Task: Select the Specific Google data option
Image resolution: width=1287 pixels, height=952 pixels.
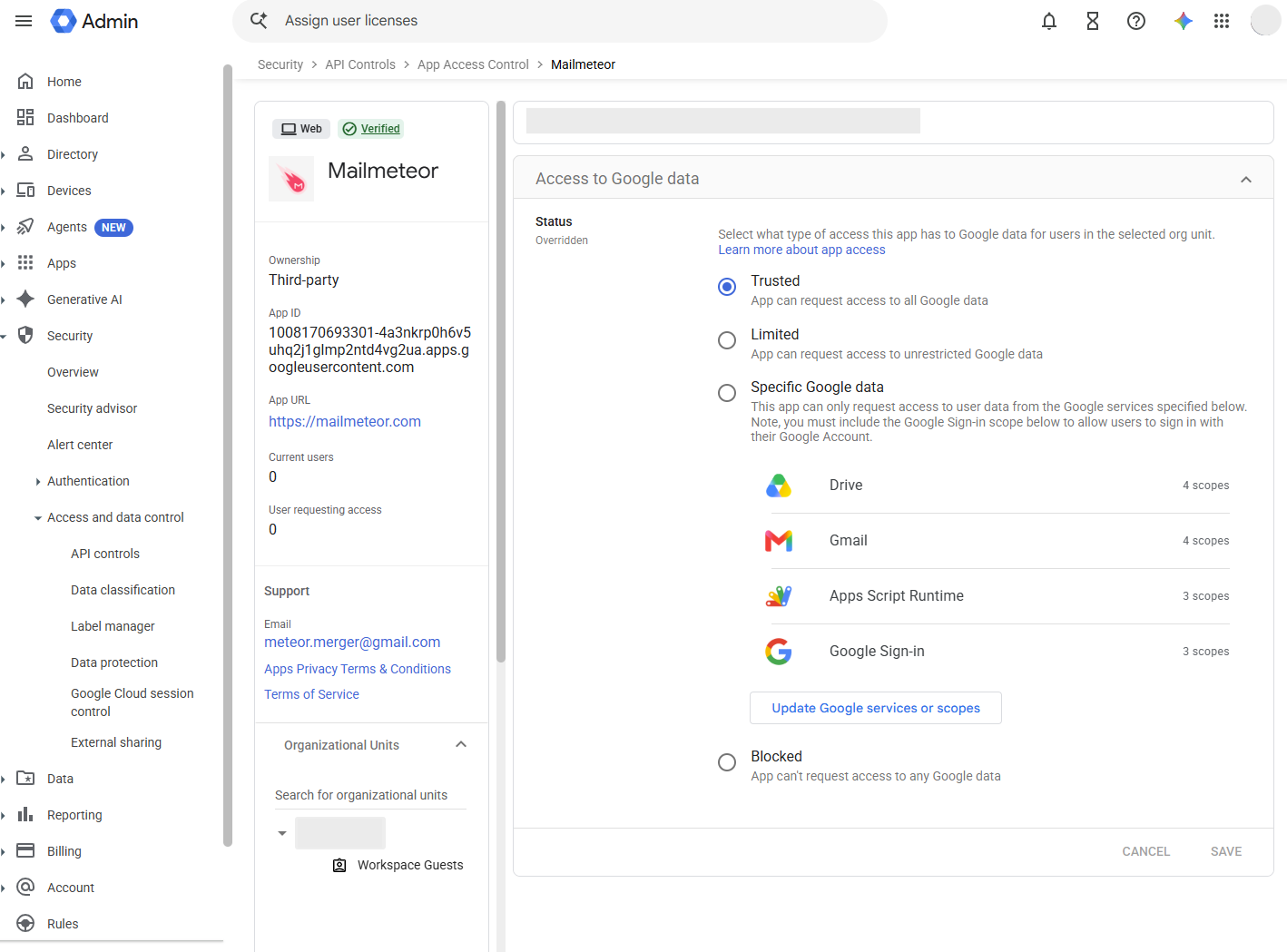Action: [x=727, y=393]
